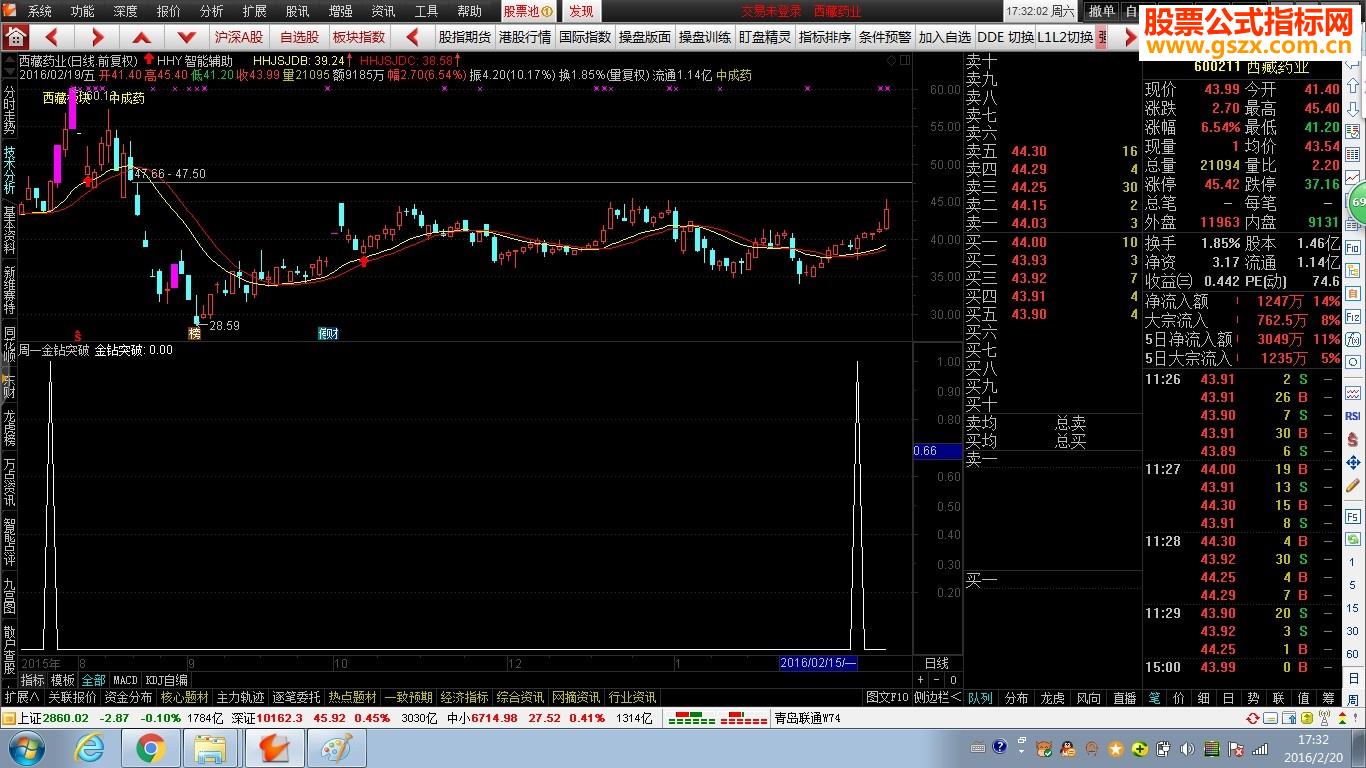The image size is (1366, 768).
Task: Open the 图文F10 button
Action: pyautogui.click(x=887, y=697)
